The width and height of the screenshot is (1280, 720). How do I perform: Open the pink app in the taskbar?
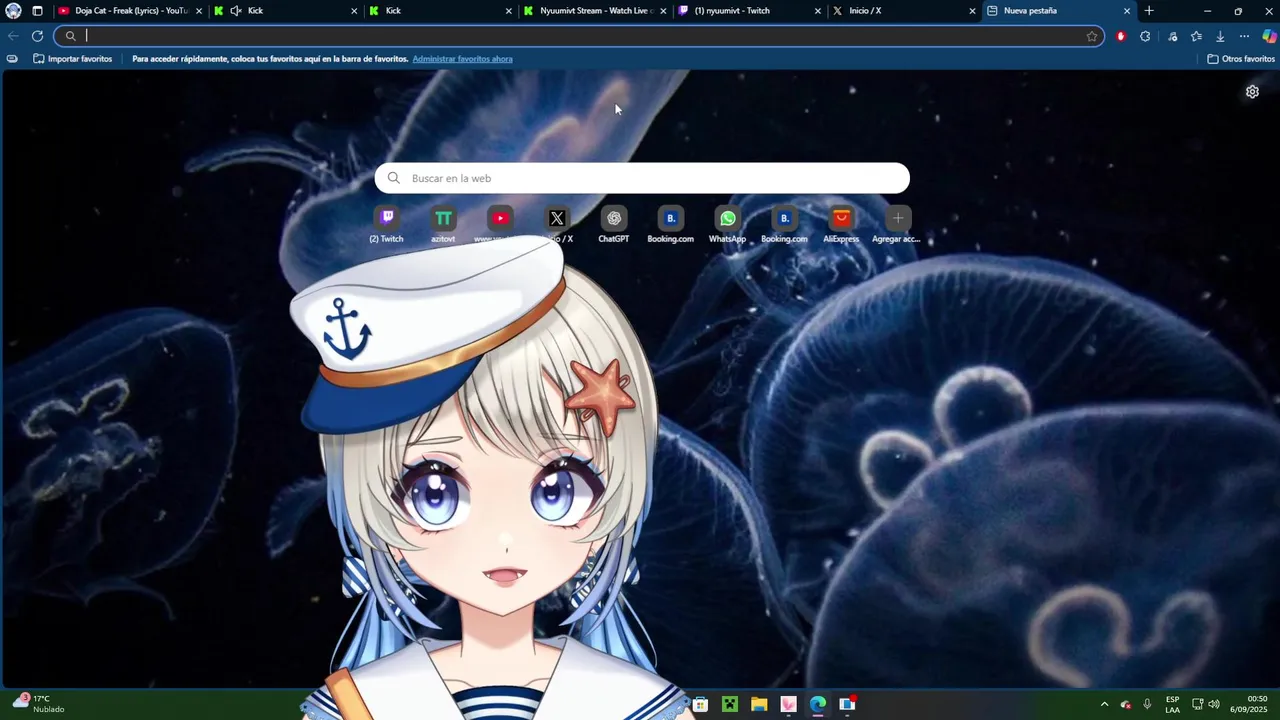tap(788, 704)
